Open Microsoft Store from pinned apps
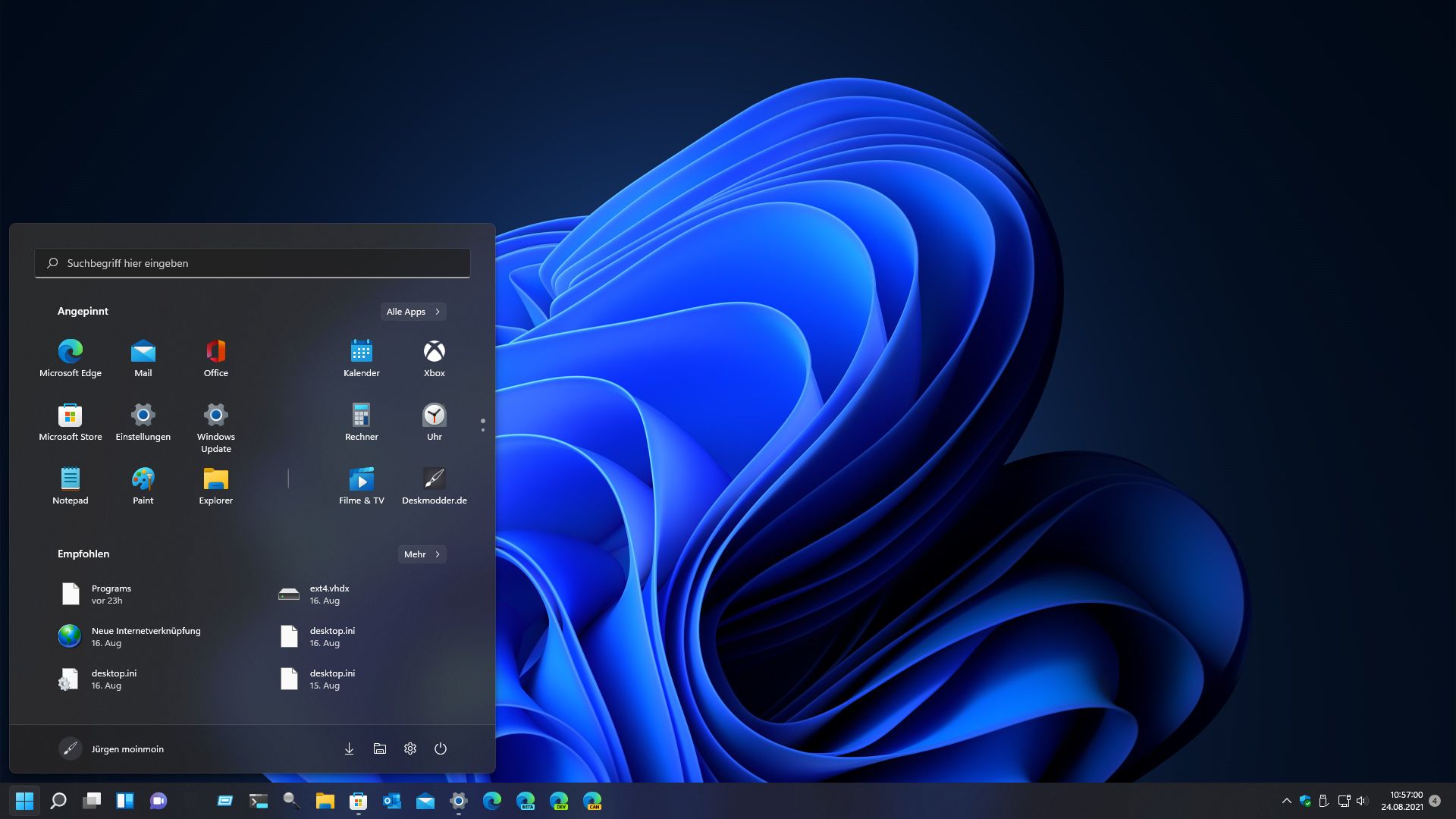1456x819 pixels. [71, 422]
